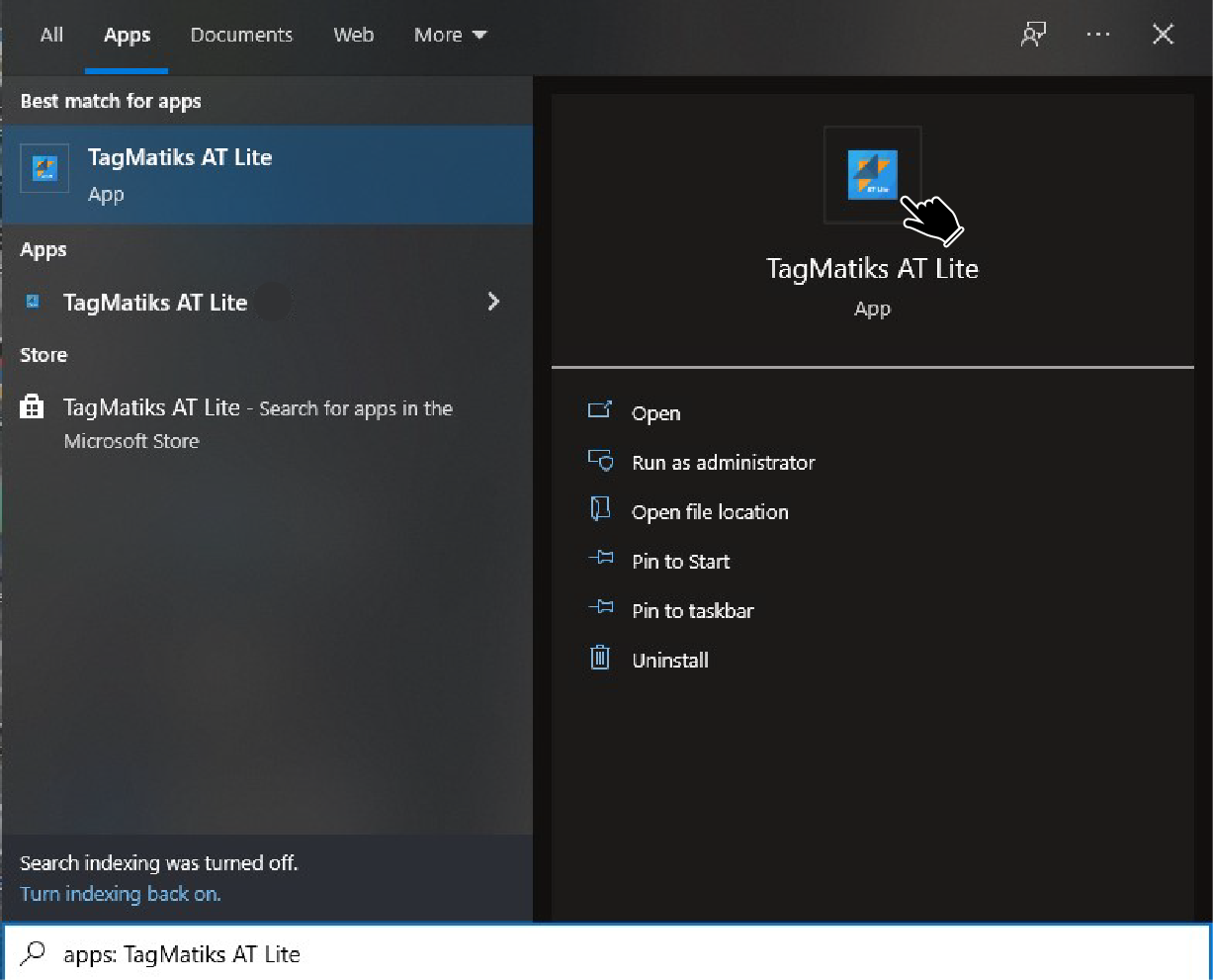Screen dimensions: 1213x980
Task: Click the Open icon in actions list
Action: 600,410
